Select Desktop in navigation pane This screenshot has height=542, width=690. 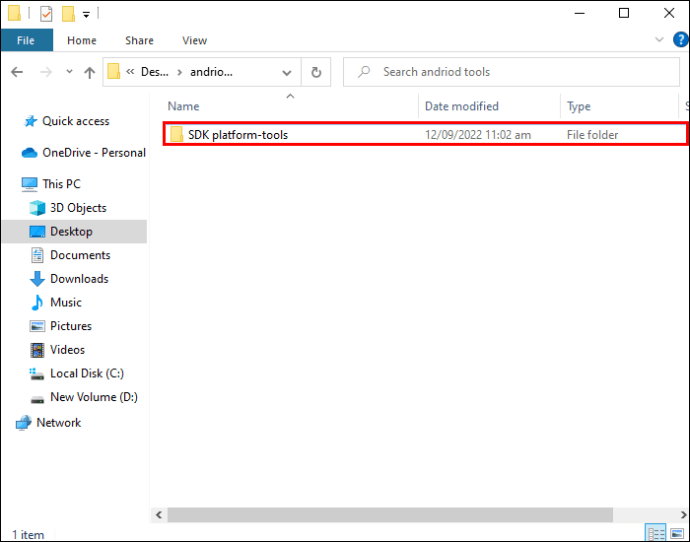74,231
